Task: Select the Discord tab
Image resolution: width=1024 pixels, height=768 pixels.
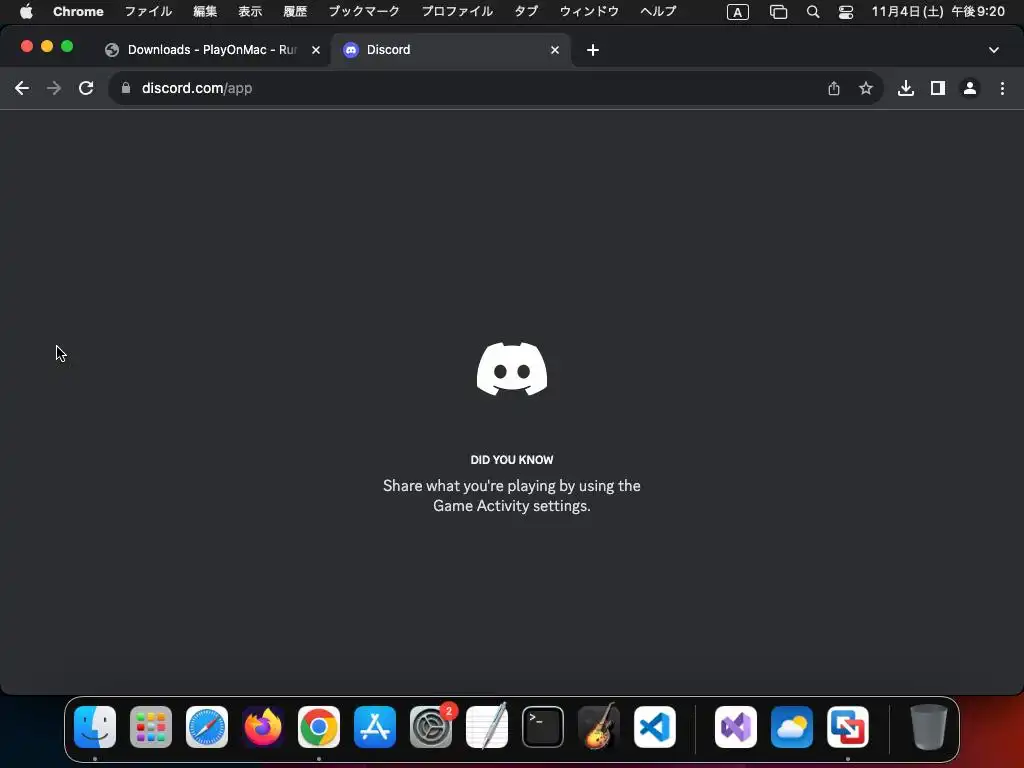Action: pos(451,50)
